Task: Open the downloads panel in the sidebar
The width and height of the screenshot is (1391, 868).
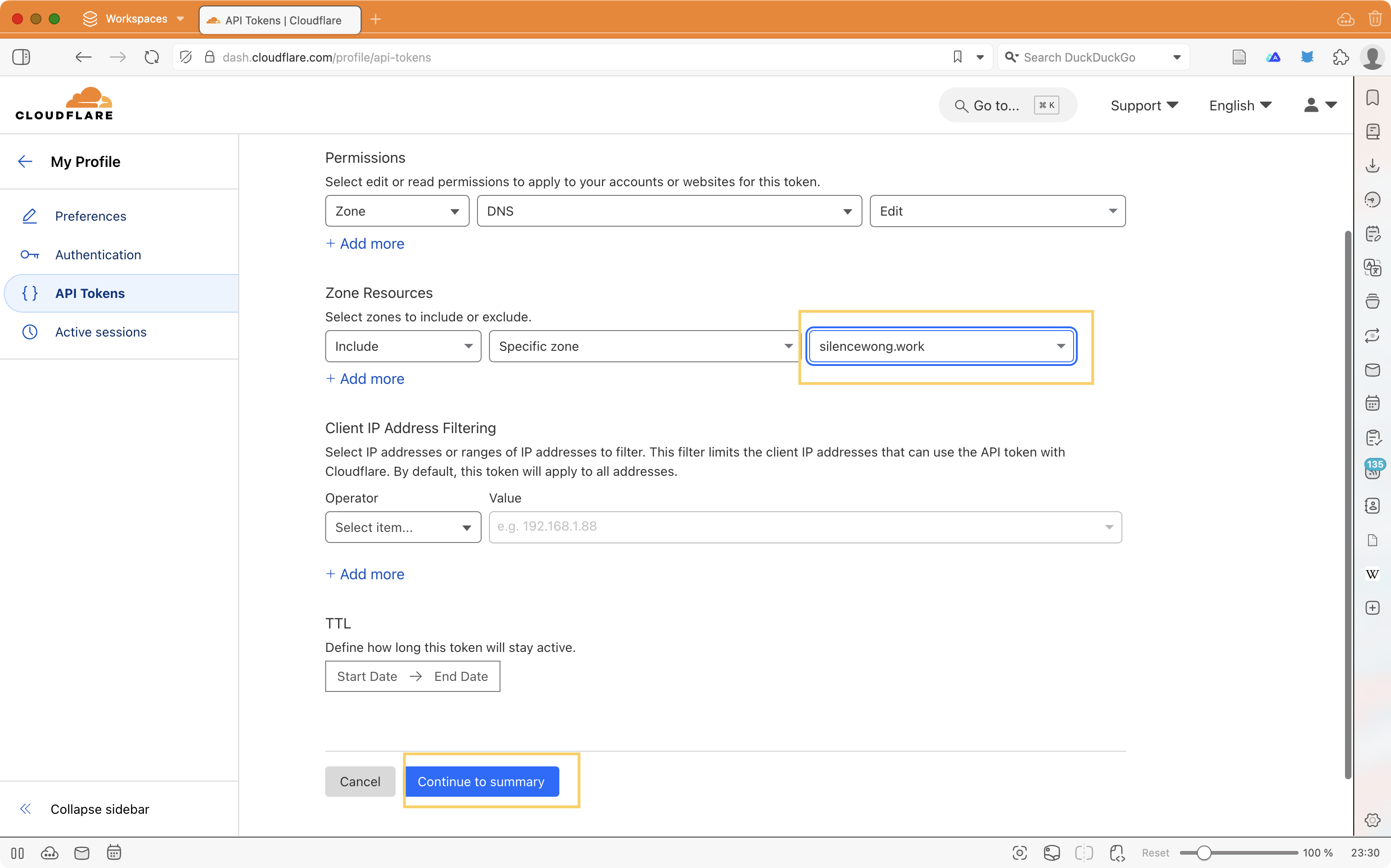Action: click(1372, 166)
